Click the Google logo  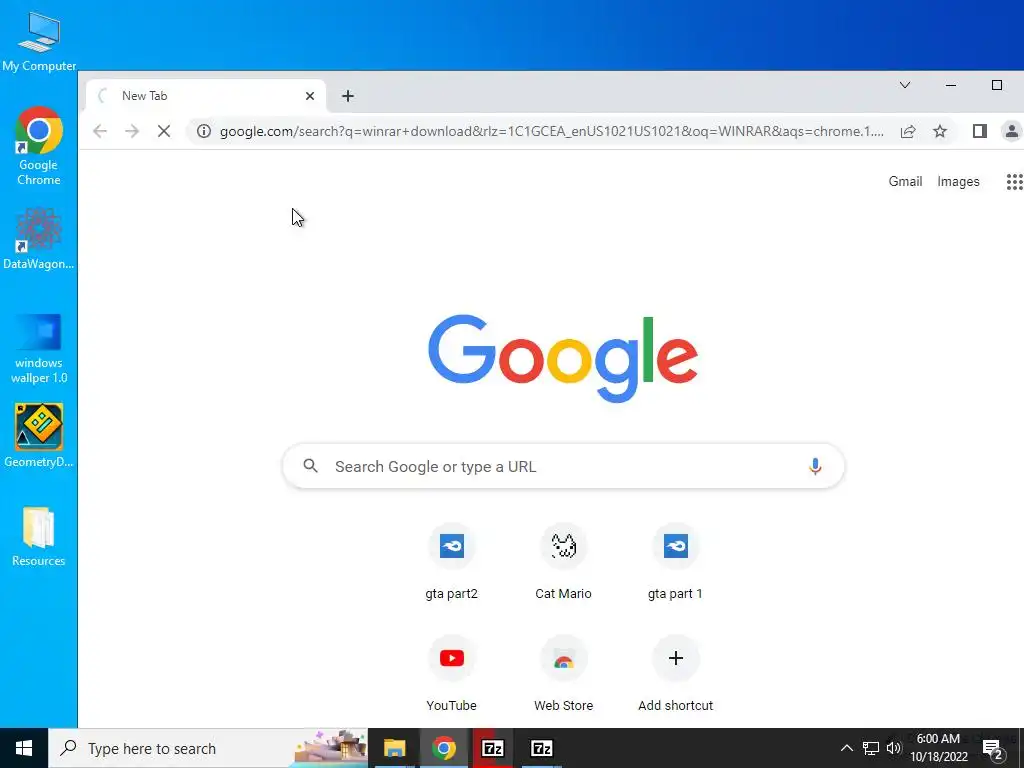pyautogui.click(x=563, y=358)
